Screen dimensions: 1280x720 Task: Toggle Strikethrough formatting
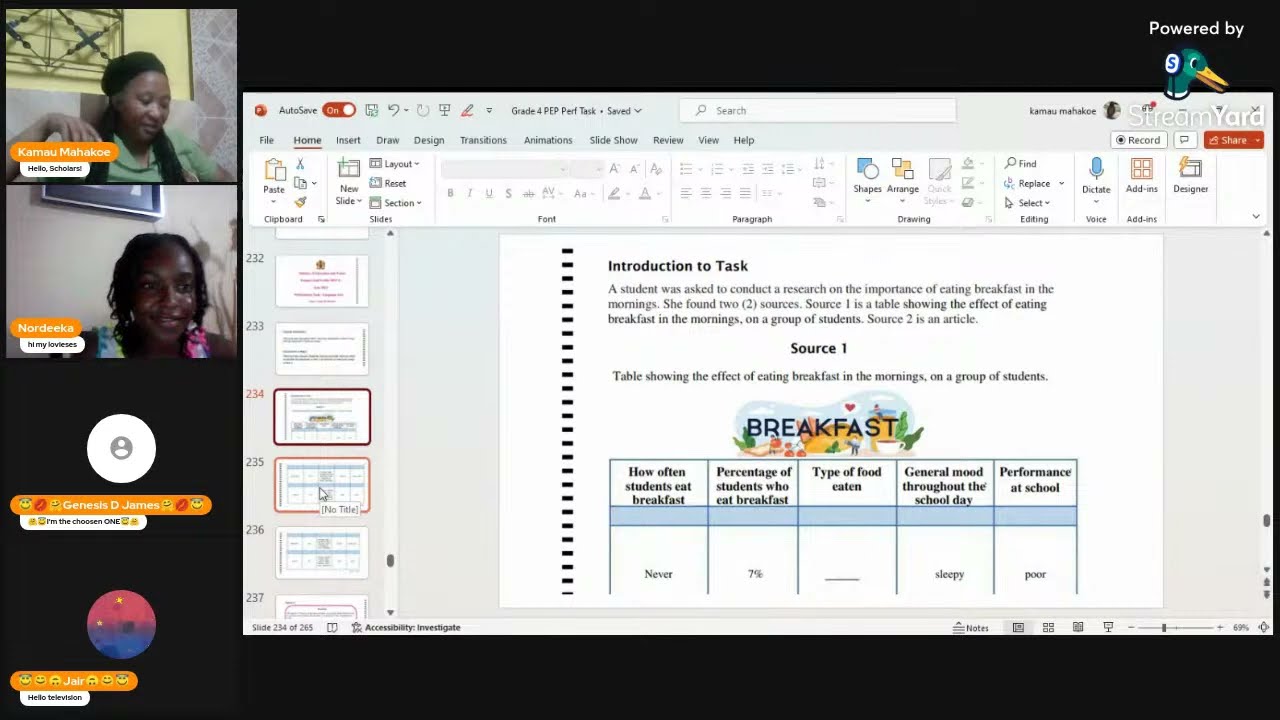pos(529,193)
